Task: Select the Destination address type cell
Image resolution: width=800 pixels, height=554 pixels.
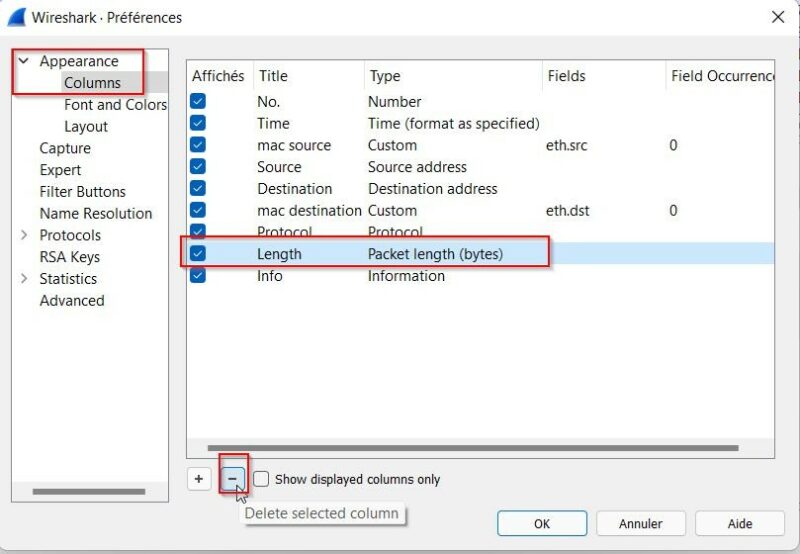Action: pyautogui.click(x=433, y=189)
